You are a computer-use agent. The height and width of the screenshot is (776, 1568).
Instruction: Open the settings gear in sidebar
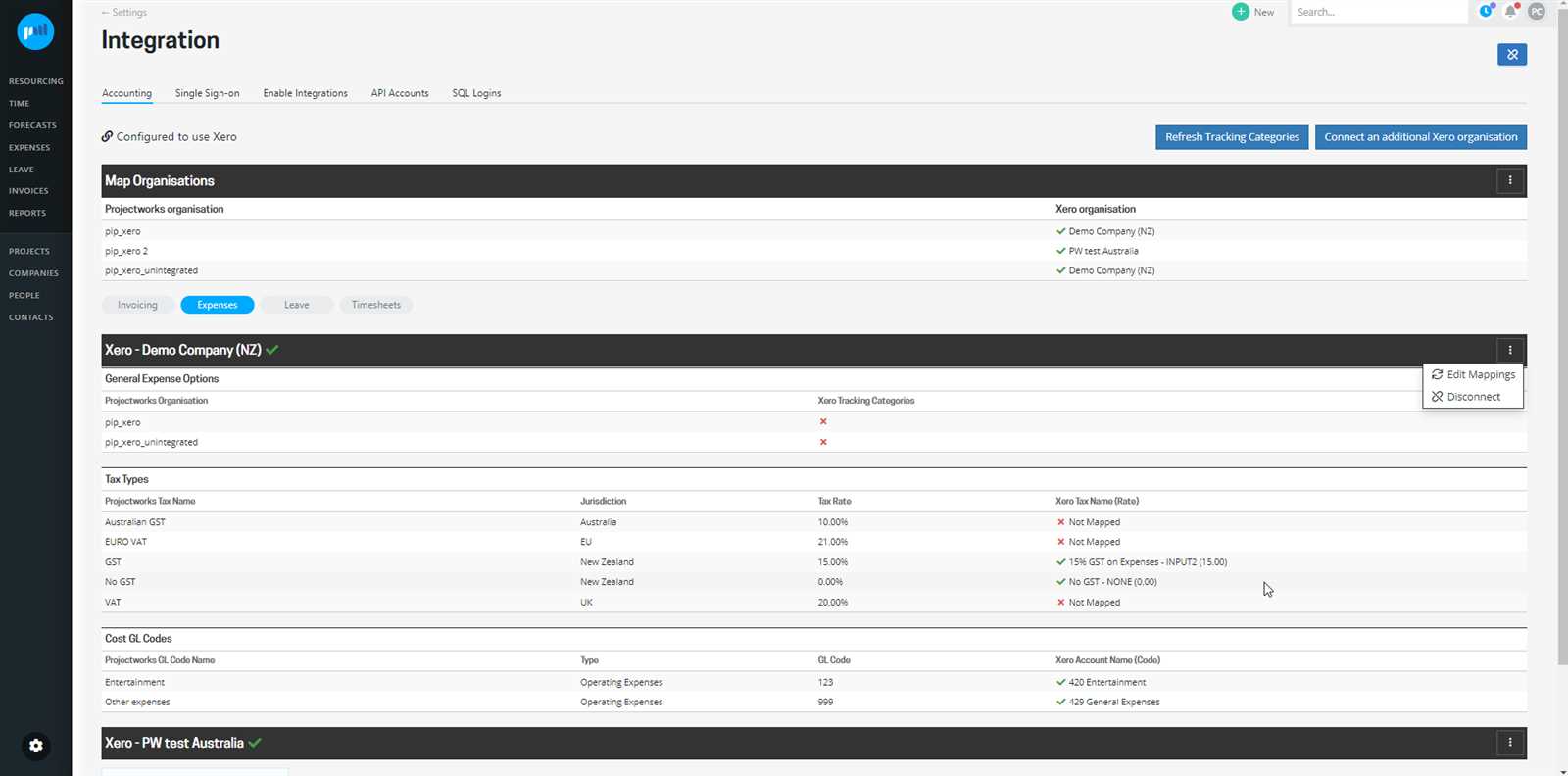36,746
